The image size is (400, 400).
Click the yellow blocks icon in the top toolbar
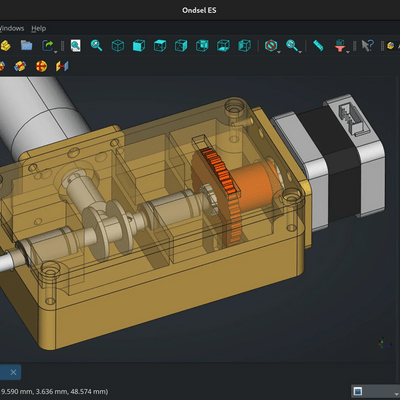pos(5,45)
